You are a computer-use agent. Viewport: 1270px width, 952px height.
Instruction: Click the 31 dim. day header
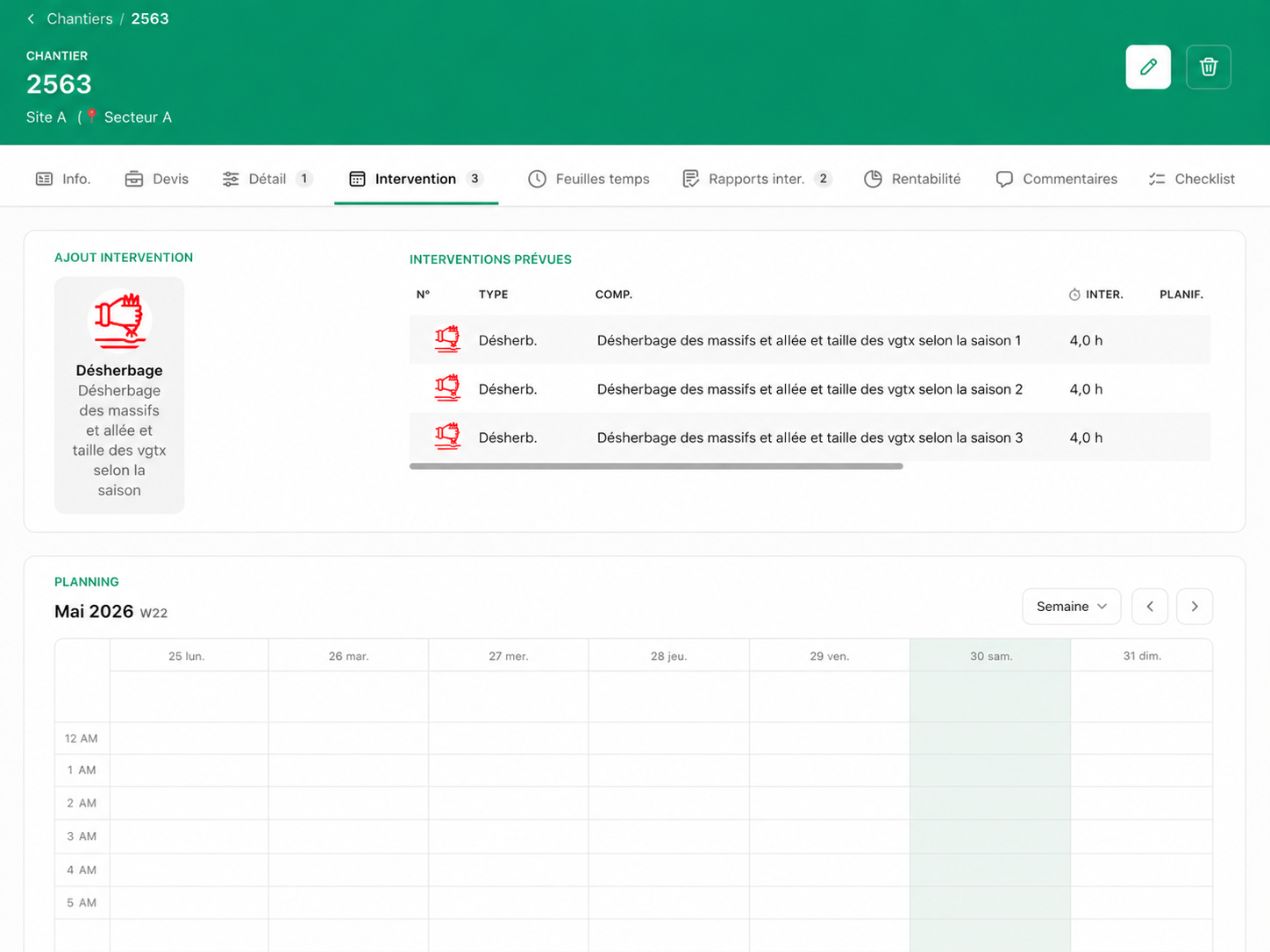coord(1142,656)
